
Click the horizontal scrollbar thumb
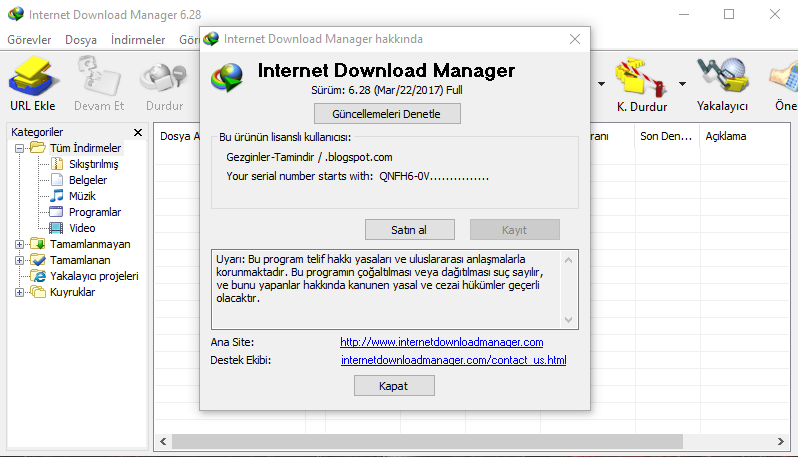[427, 441]
